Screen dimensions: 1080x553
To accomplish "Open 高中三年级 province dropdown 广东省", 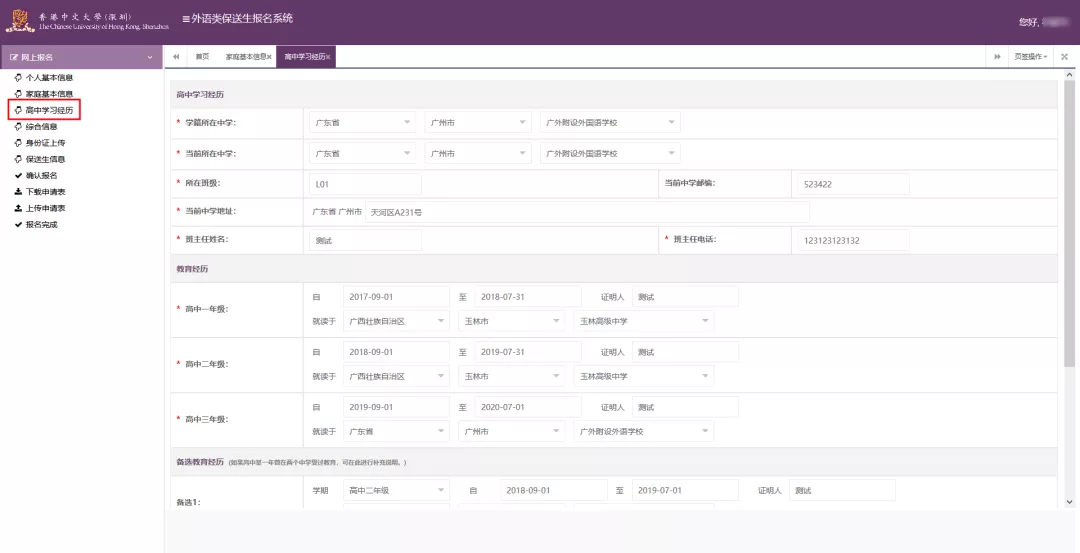I will coord(396,431).
